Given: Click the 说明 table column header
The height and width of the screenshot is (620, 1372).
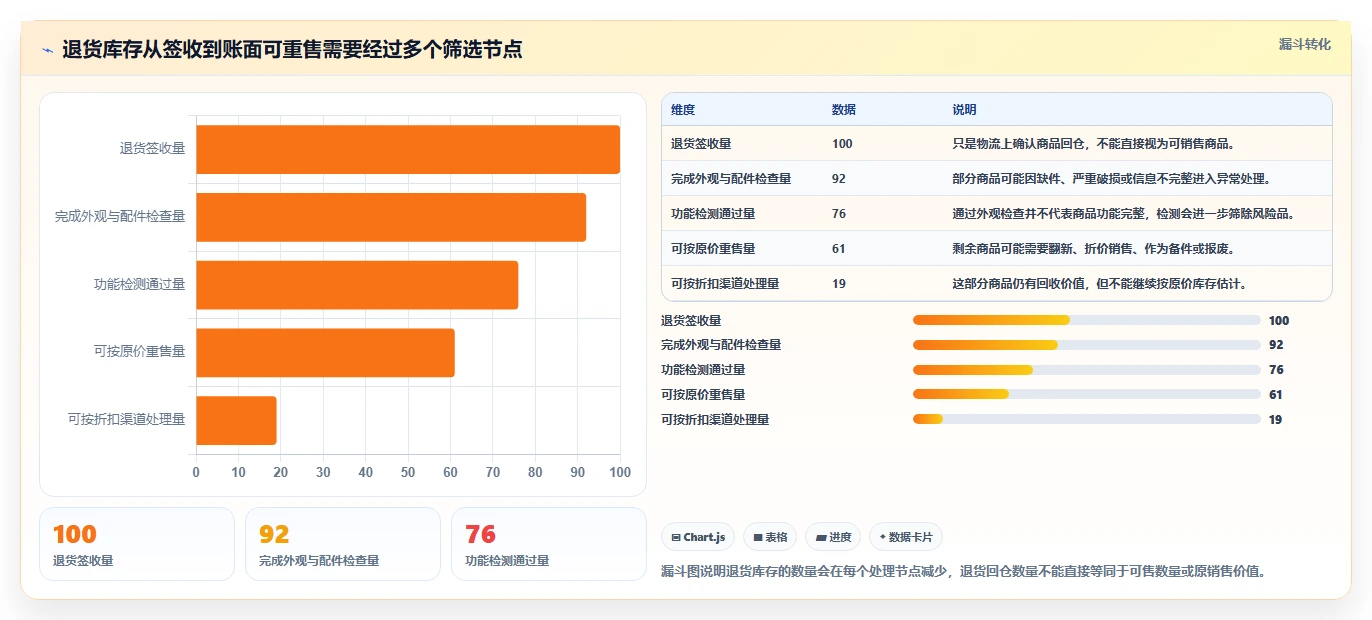Looking at the screenshot, I should click(x=964, y=110).
